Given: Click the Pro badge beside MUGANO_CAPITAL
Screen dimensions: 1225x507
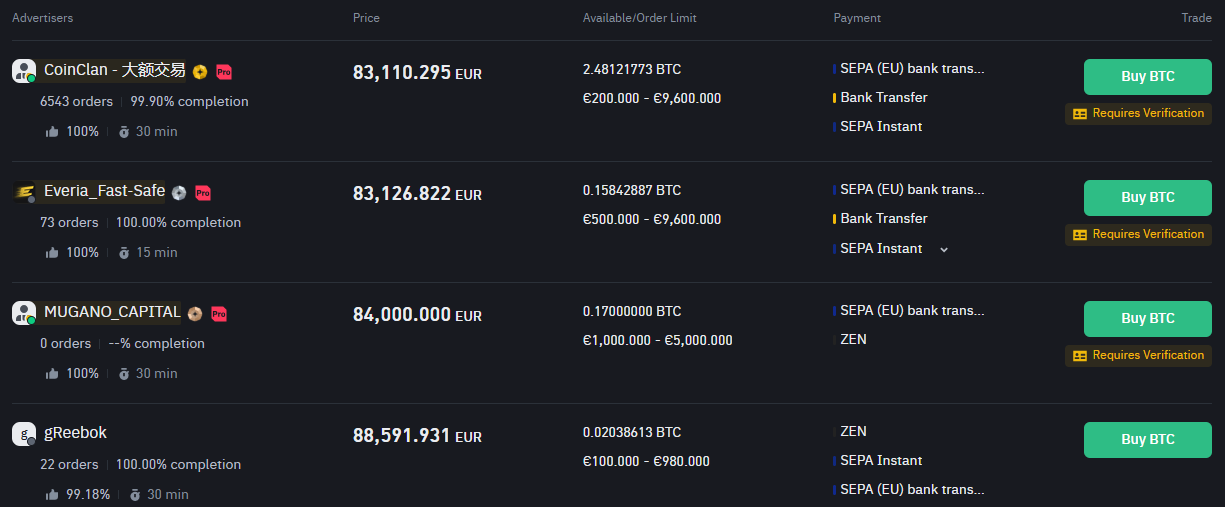Looking at the screenshot, I should [219, 313].
